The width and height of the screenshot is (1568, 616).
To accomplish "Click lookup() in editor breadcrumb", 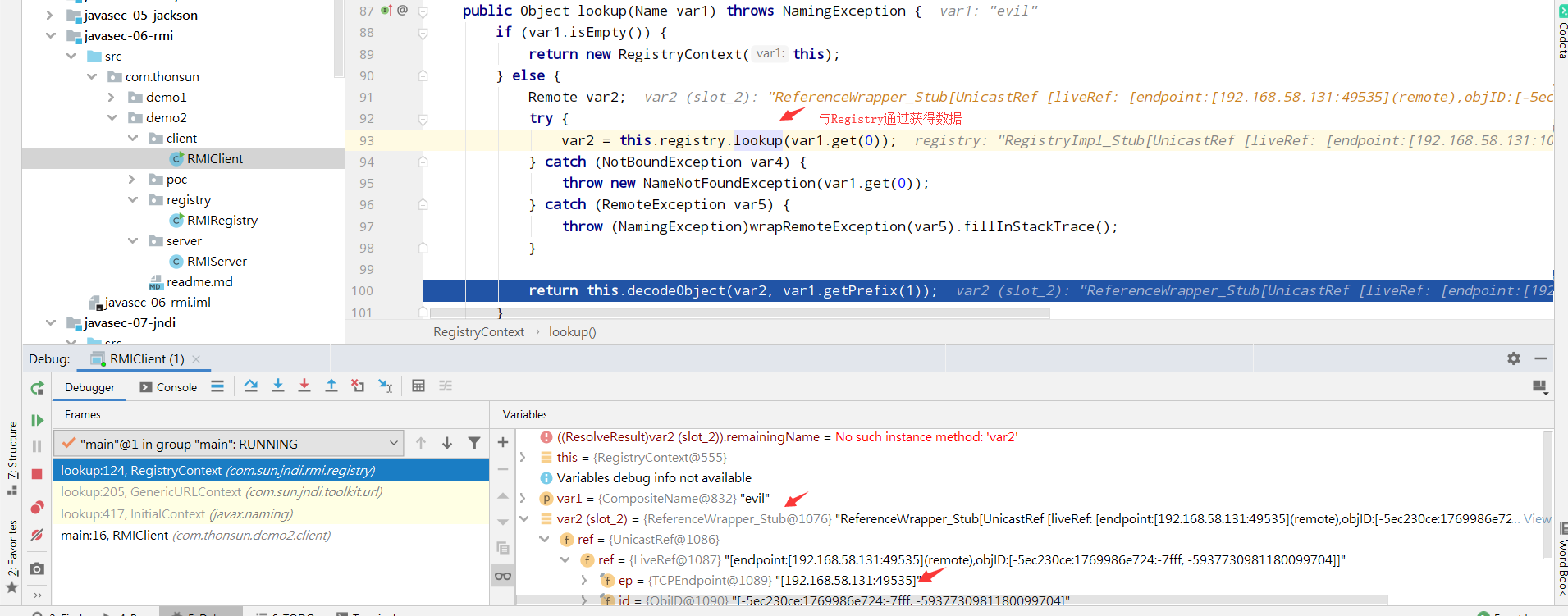I will point(573,332).
